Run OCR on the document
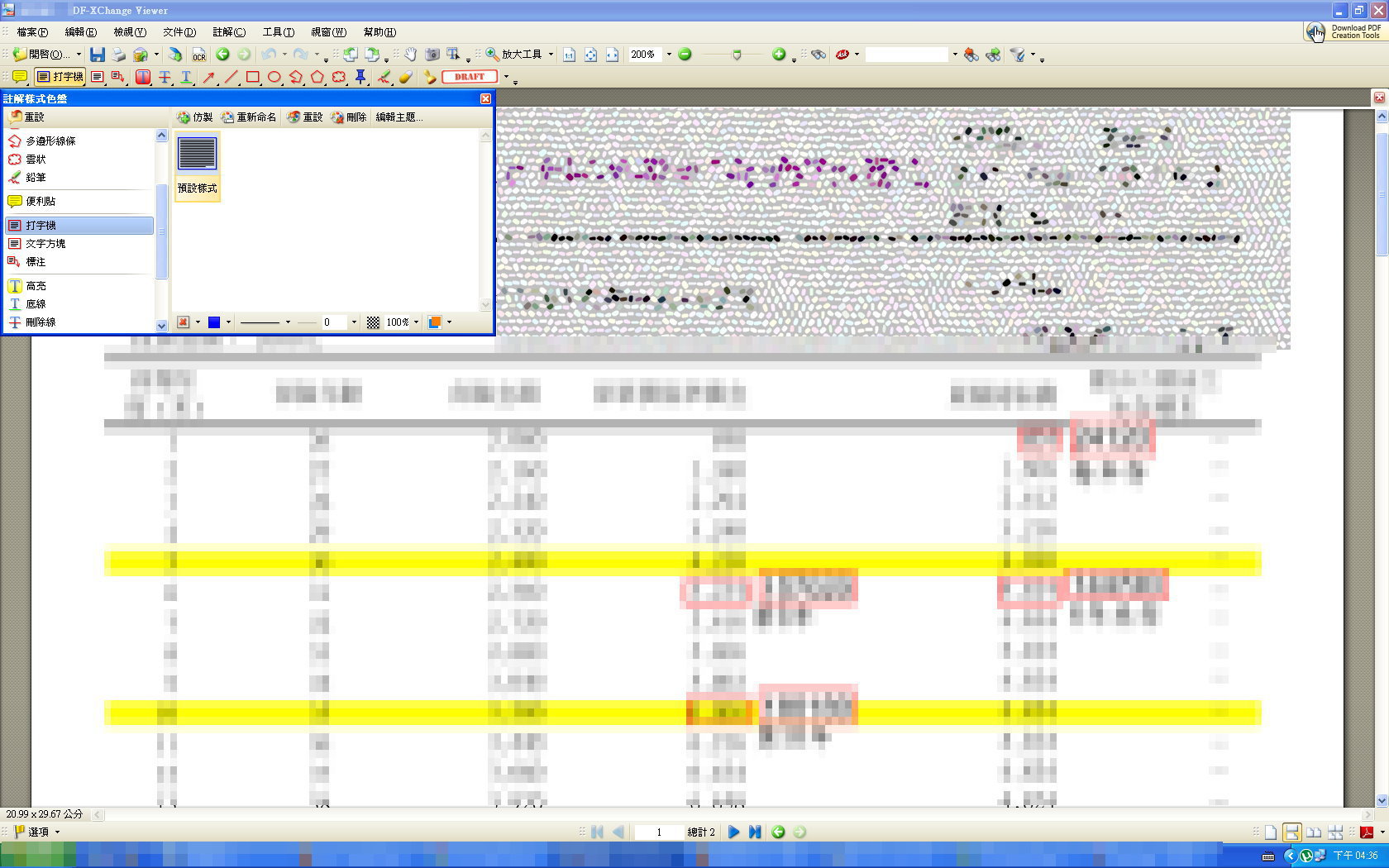 click(x=198, y=55)
